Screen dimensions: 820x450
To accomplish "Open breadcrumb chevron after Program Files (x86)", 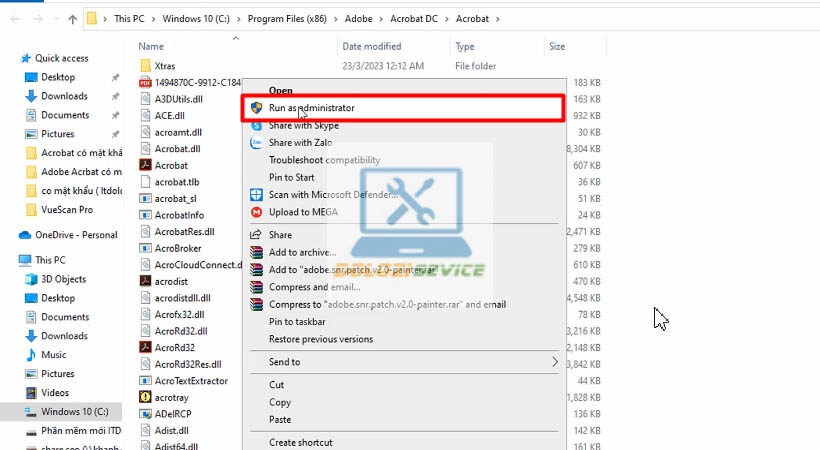I will 335,19.
